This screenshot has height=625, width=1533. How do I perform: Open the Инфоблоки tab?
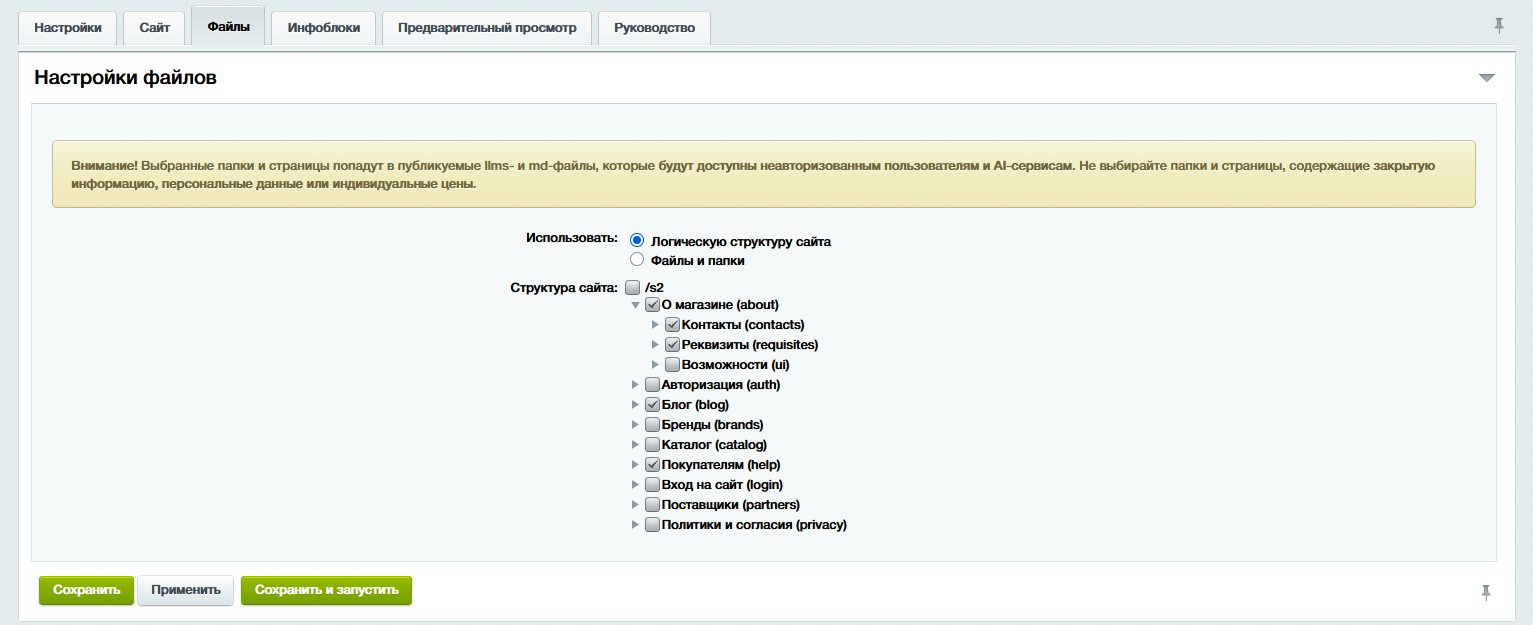pyautogui.click(x=323, y=28)
